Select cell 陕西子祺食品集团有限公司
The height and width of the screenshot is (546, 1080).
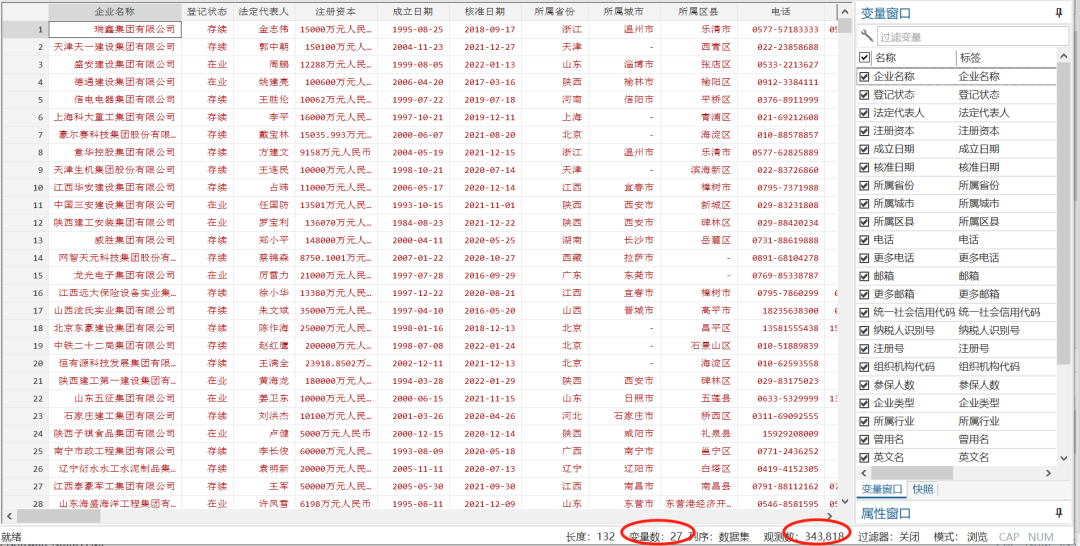tap(115, 434)
